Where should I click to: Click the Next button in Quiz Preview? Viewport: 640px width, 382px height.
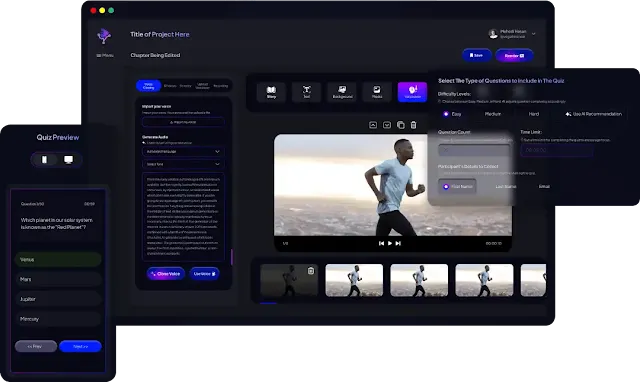[80, 346]
